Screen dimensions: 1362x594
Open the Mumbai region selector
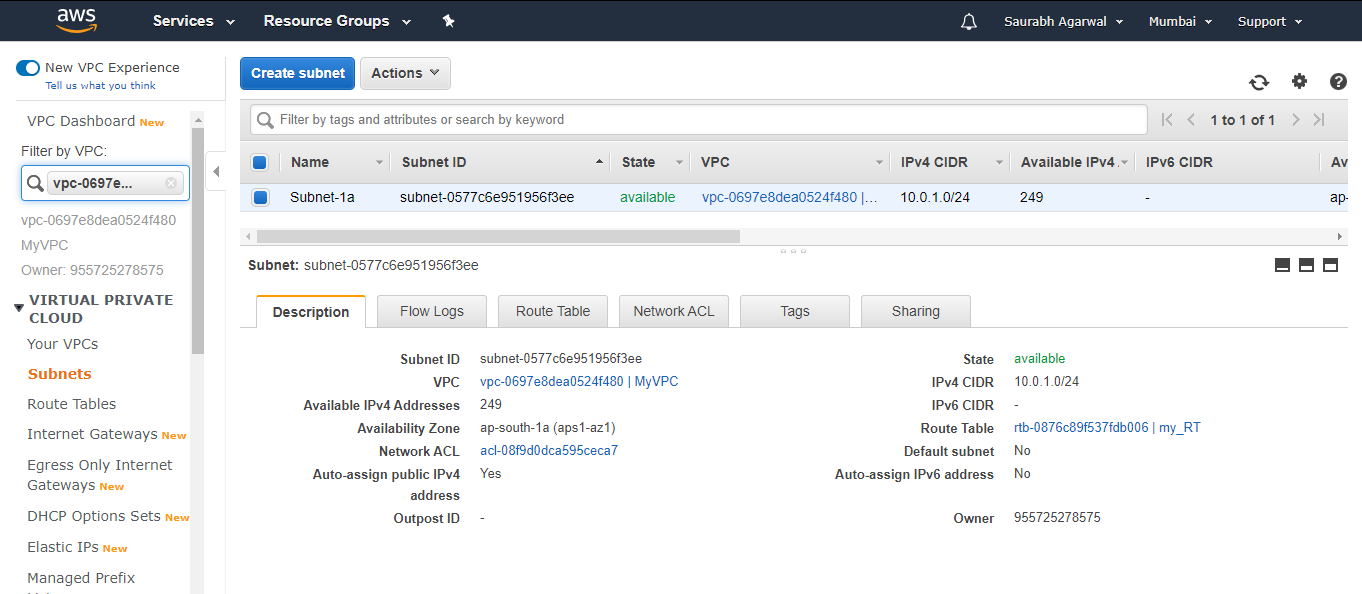[x=1179, y=20]
